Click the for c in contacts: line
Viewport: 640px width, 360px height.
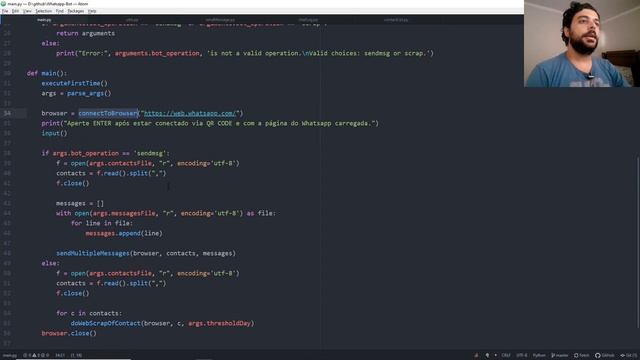point(89,313)
